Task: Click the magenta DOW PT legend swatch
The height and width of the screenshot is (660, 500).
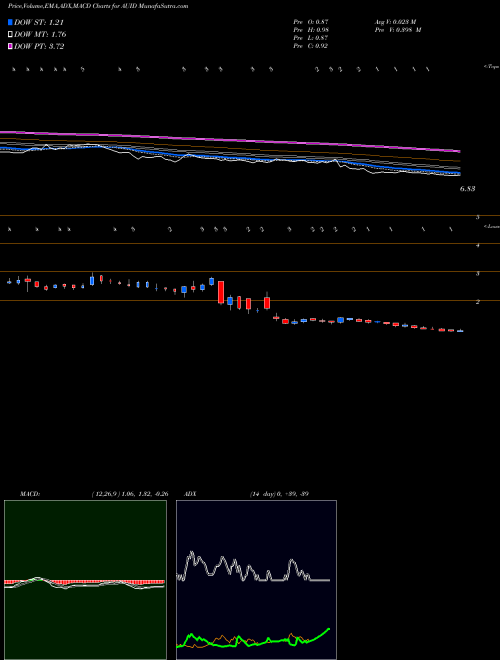Action: point(10,46)
